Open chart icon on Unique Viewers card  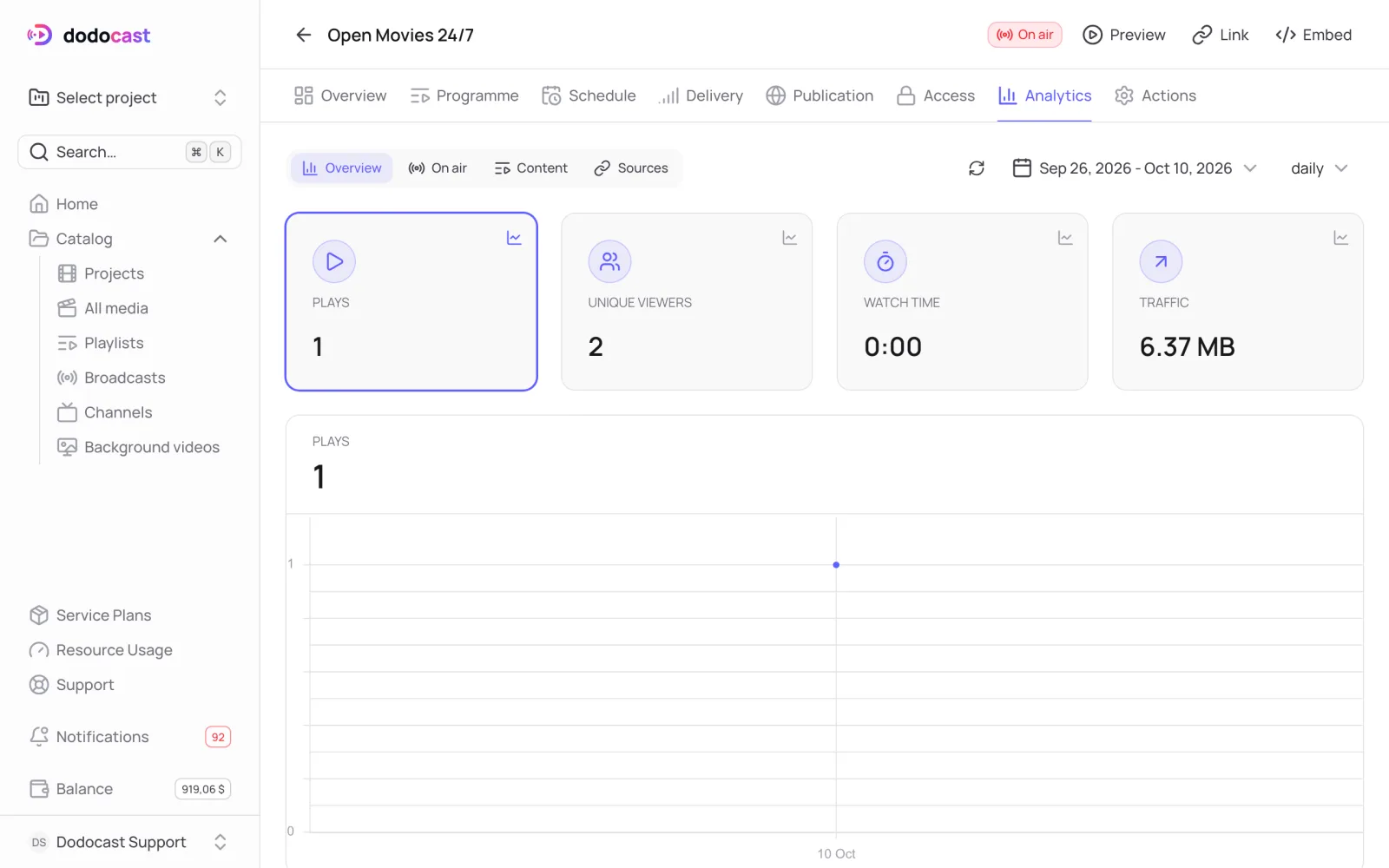[x=789, y=238]
